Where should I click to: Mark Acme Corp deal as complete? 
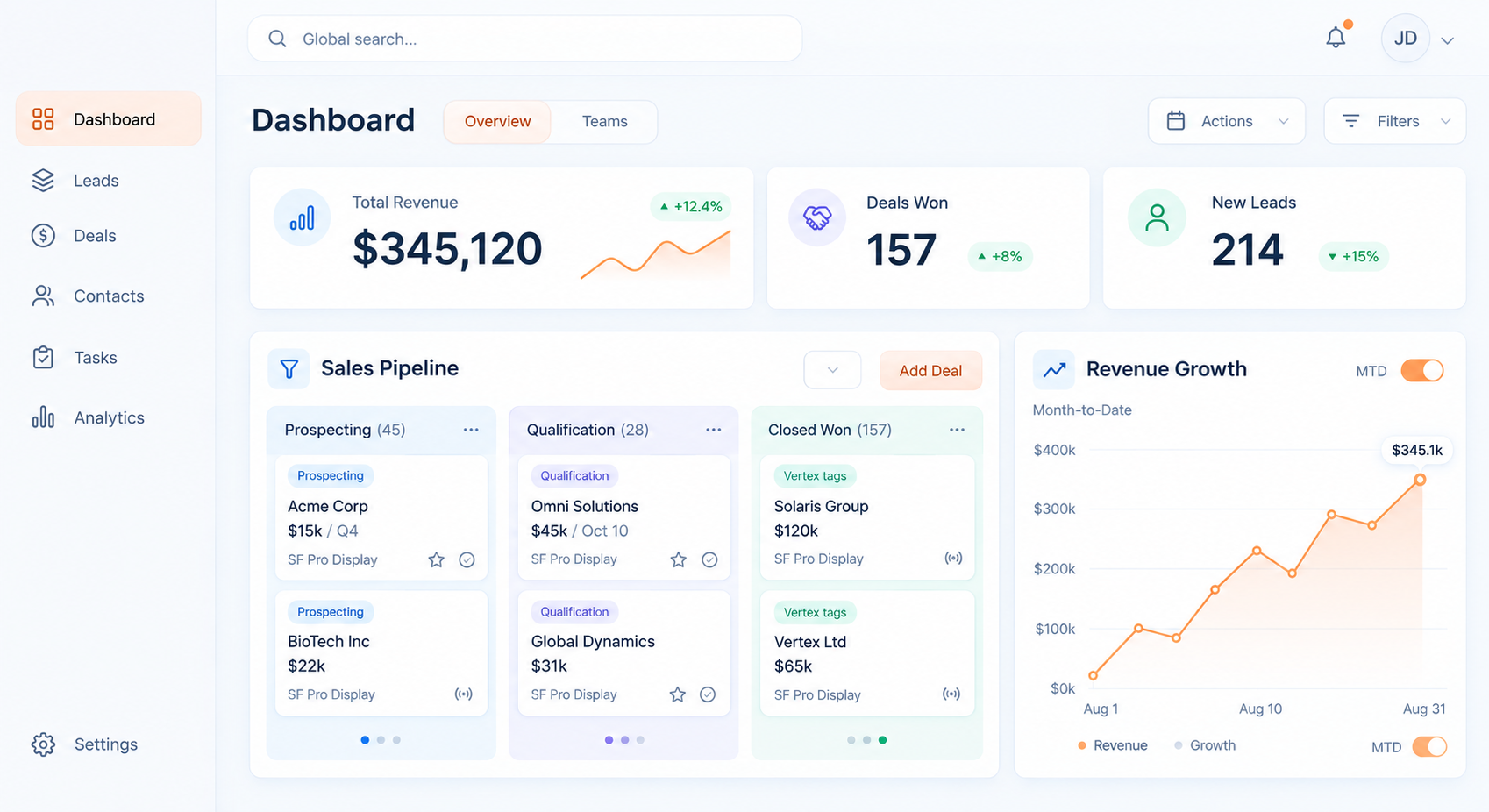(467, 559)
